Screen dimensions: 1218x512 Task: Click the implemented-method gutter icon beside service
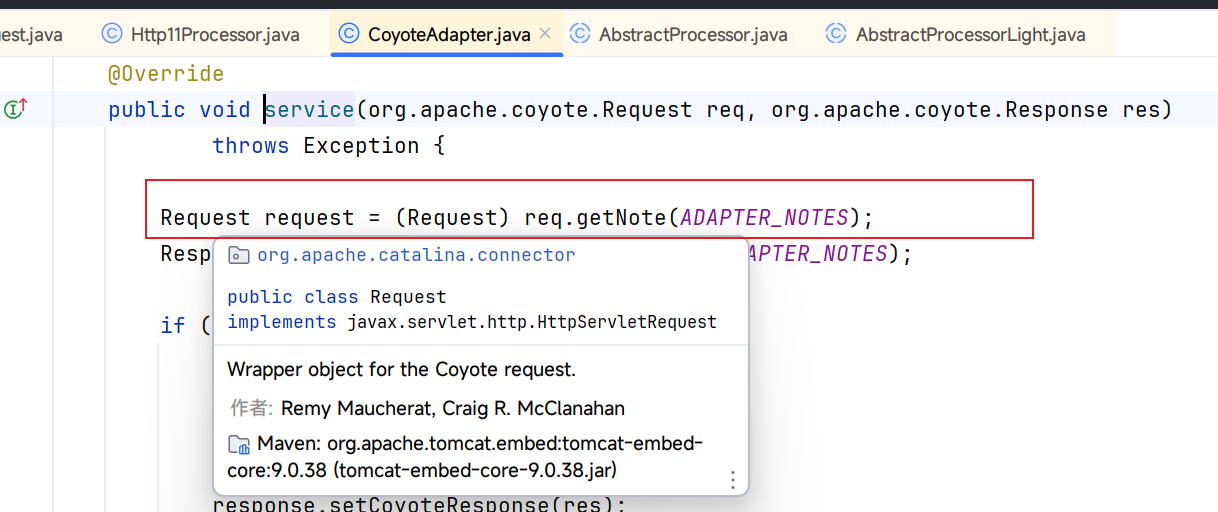(15, 109)
